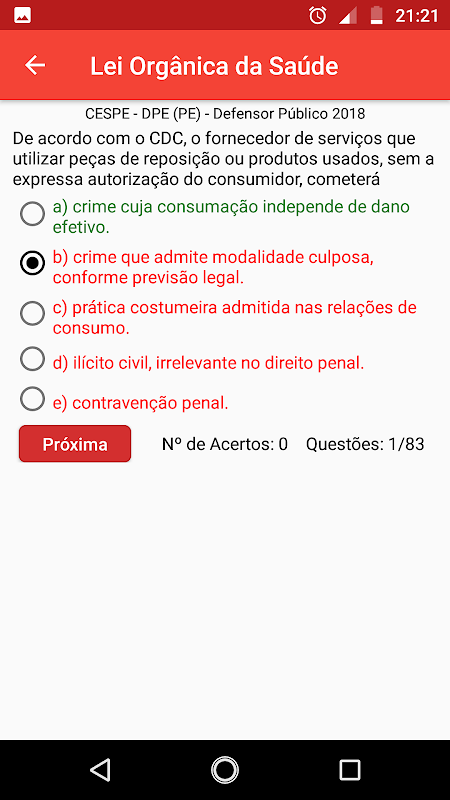Tap the battery indicator icon
Image resolution: width=450 pixels, height=800 pixels.
tap(377, 15)
